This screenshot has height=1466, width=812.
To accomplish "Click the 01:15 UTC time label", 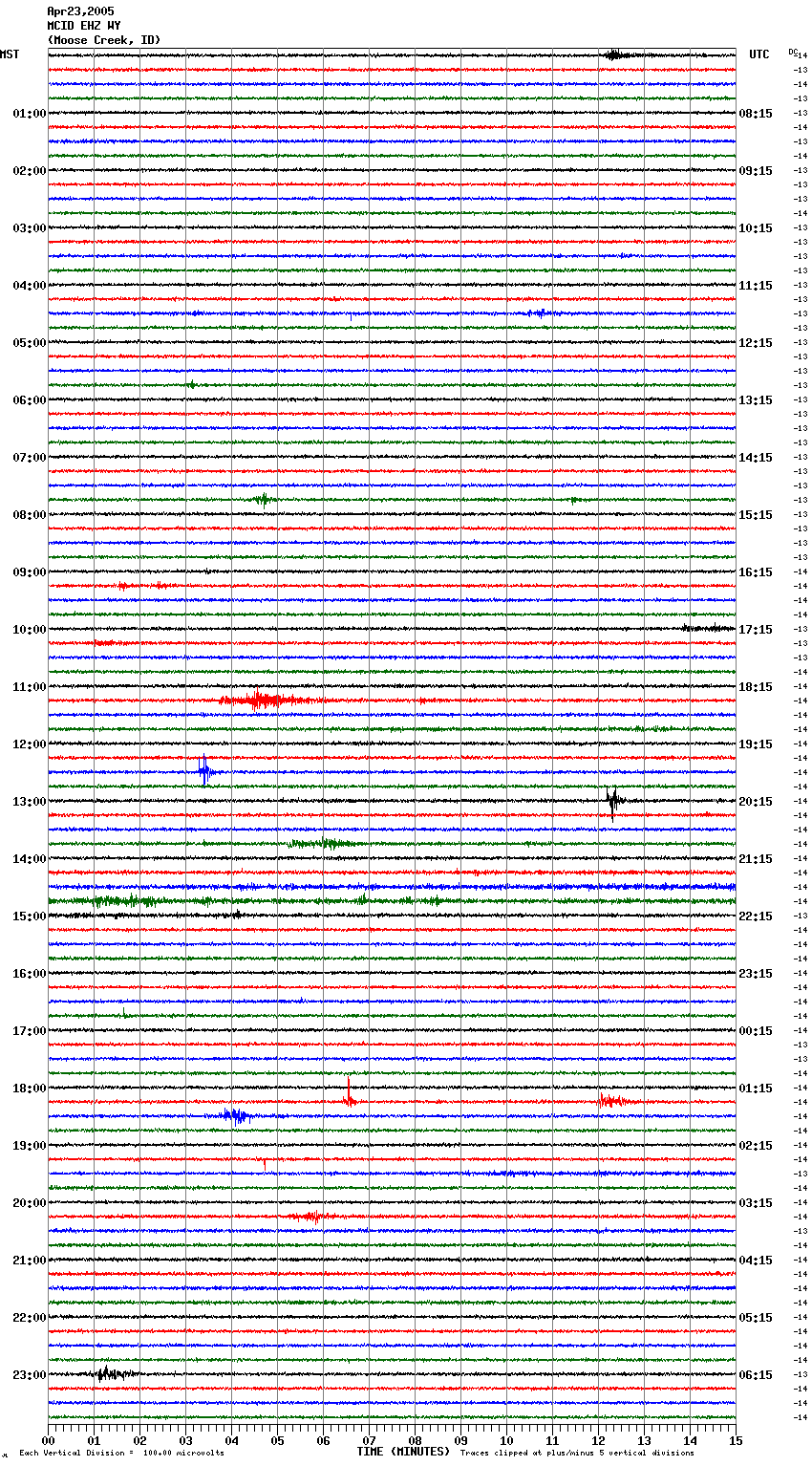I will pos(756,1089).
